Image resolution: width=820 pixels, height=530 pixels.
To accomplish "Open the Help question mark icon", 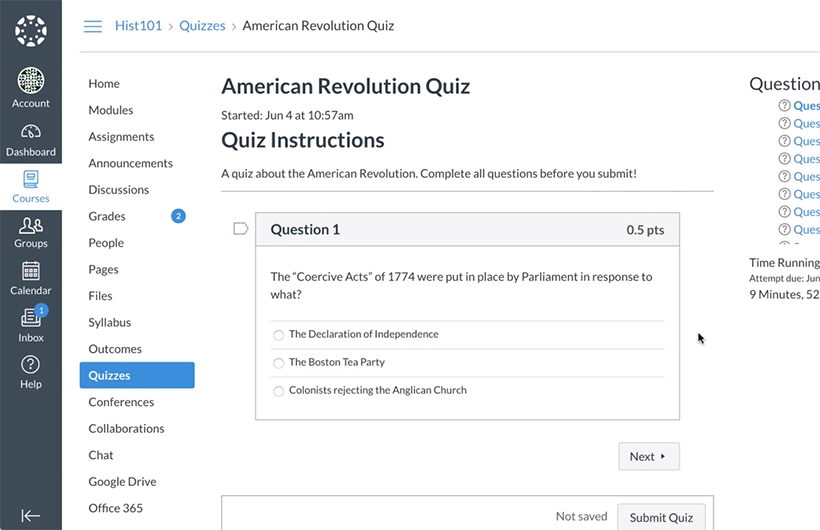I will [31, 364].
